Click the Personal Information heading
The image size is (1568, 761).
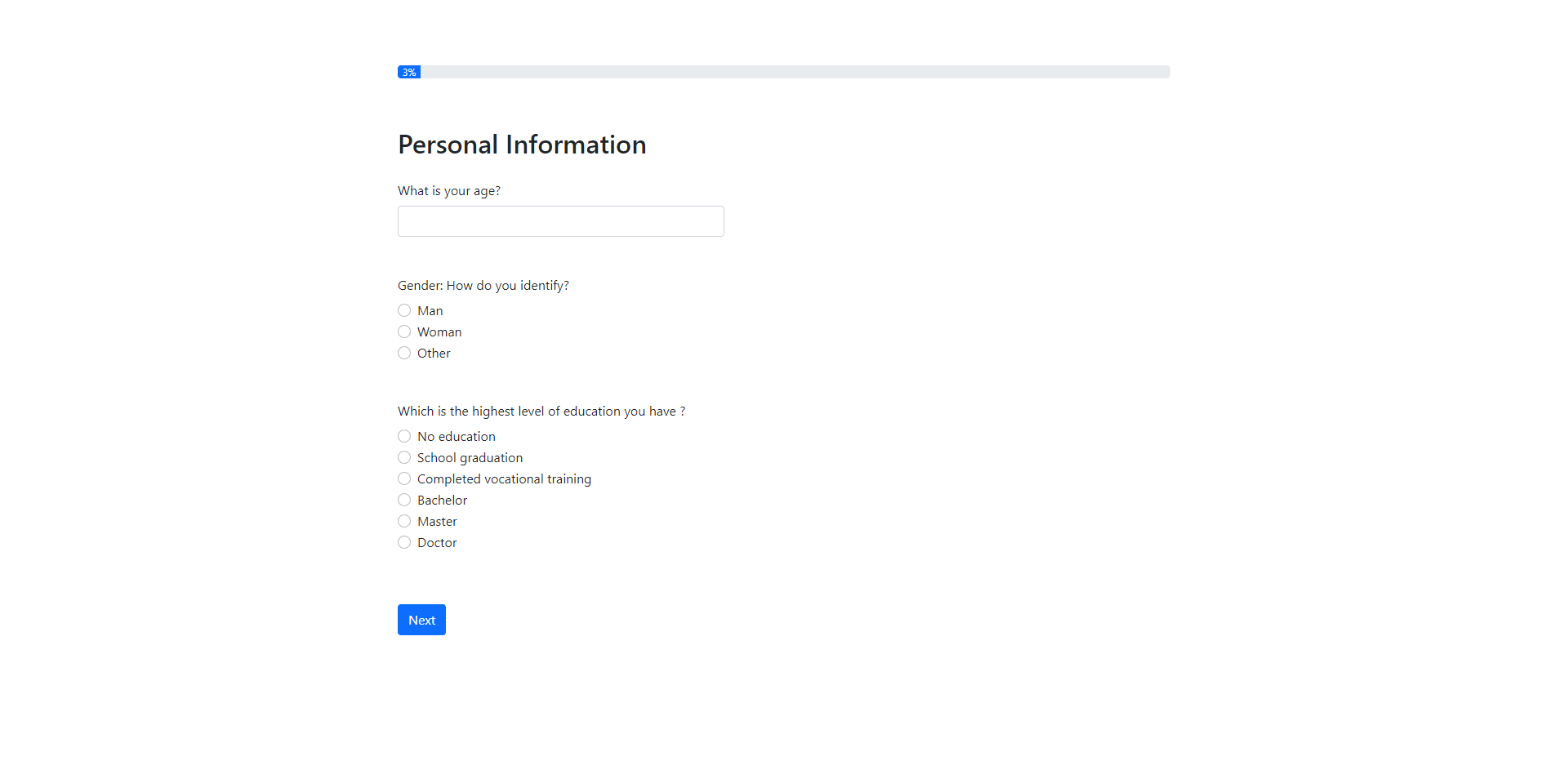(522, 145)
